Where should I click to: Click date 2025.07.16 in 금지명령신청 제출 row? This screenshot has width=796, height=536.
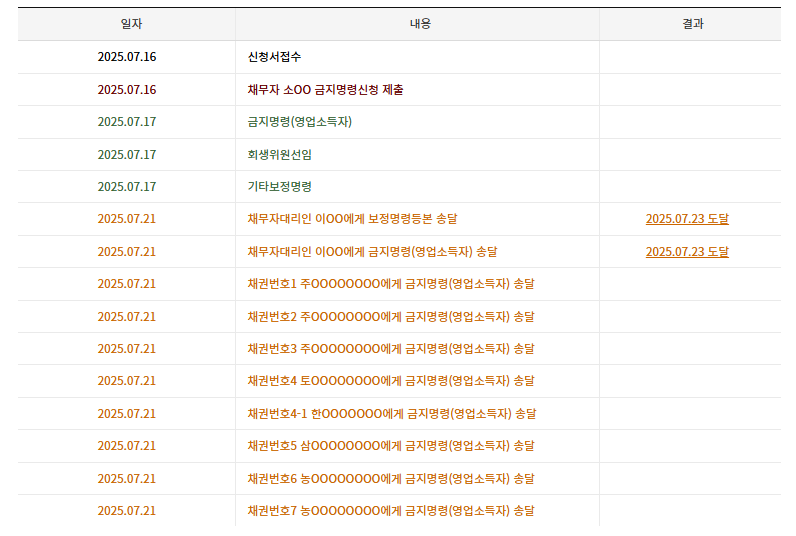click(127, 90)
